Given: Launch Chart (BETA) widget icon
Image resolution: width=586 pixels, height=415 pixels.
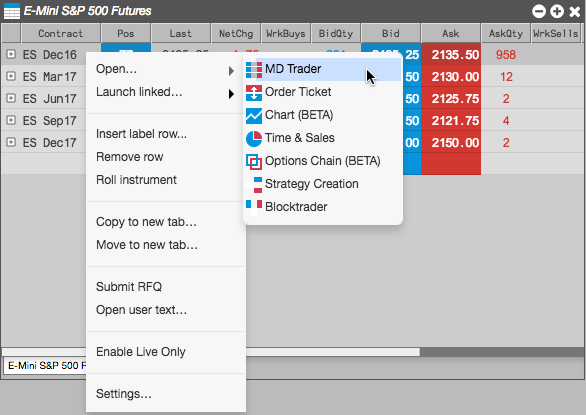Looking at the screenshot, I should click(x=254, y=116).
